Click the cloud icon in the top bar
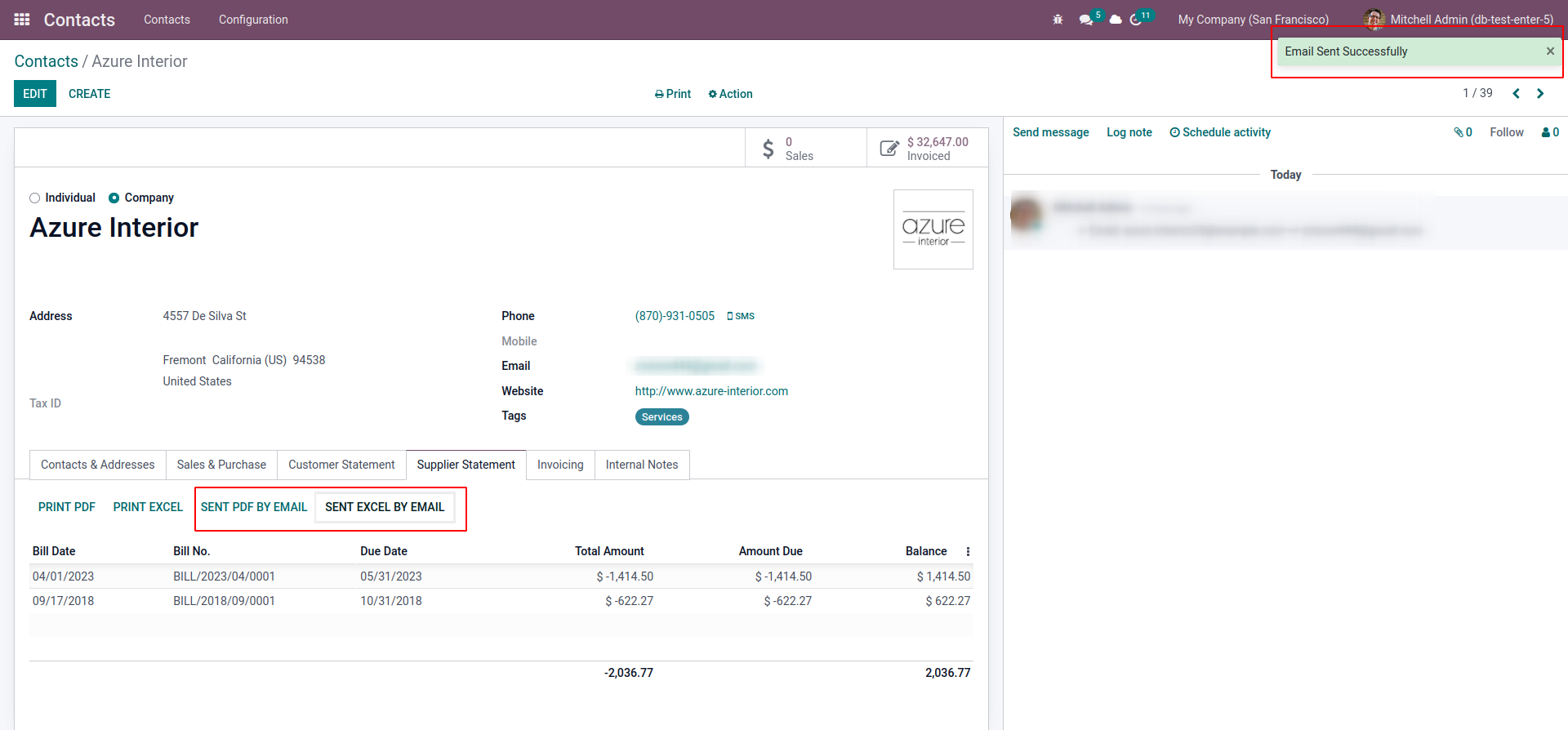The width and height of the screenshot is (1568, 730). coord(1116,20)
